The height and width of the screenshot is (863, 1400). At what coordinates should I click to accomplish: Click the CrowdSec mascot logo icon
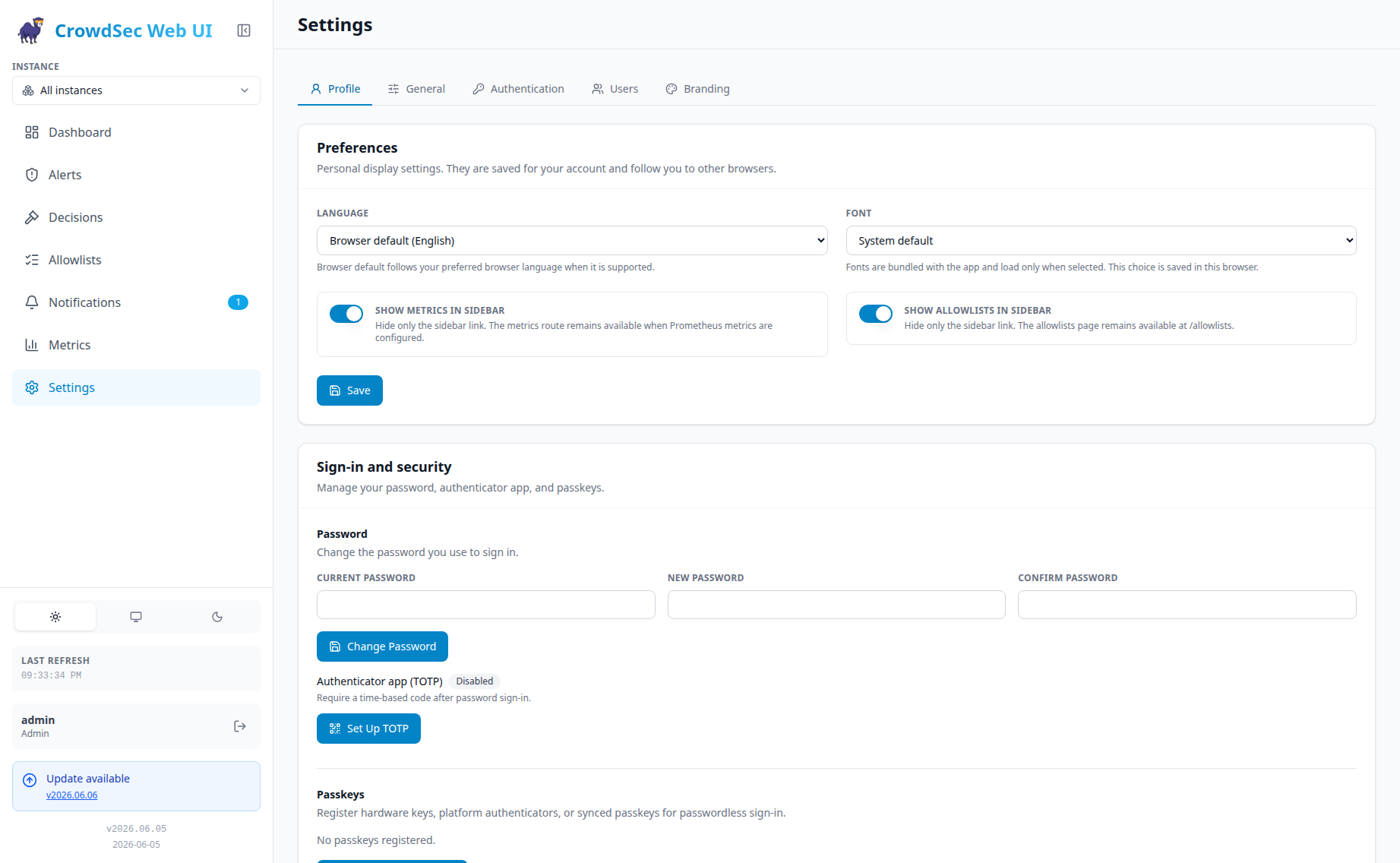tap(30, 30)
